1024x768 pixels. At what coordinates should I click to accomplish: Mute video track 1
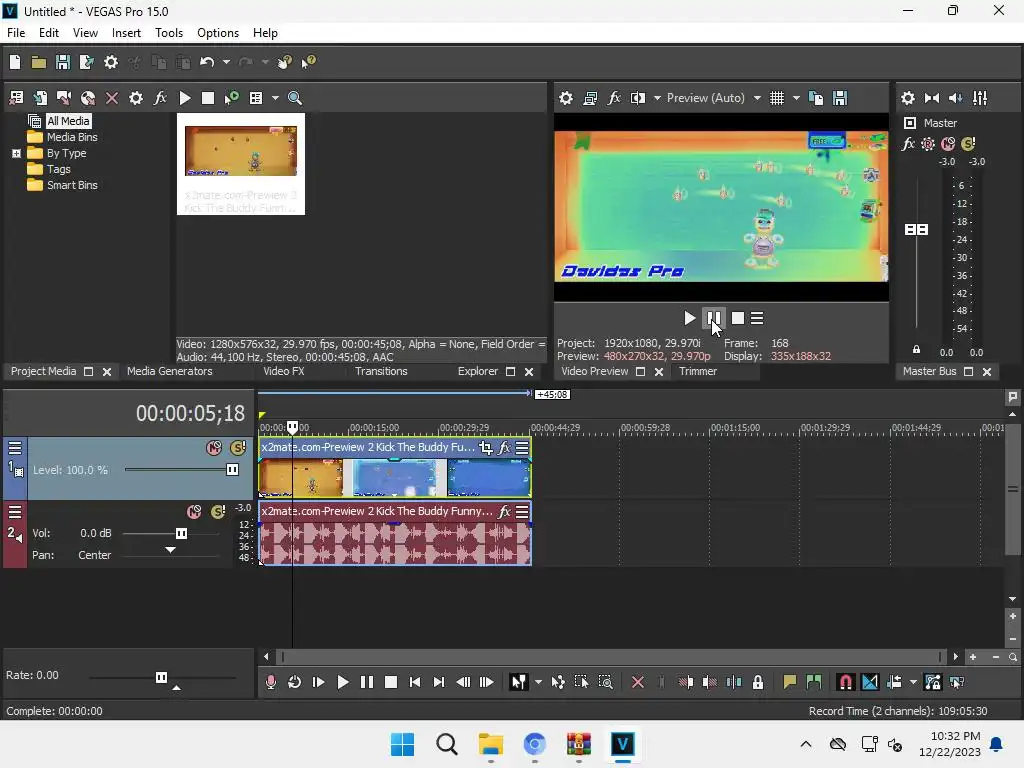pyautogui.click(x=214, y=448)
